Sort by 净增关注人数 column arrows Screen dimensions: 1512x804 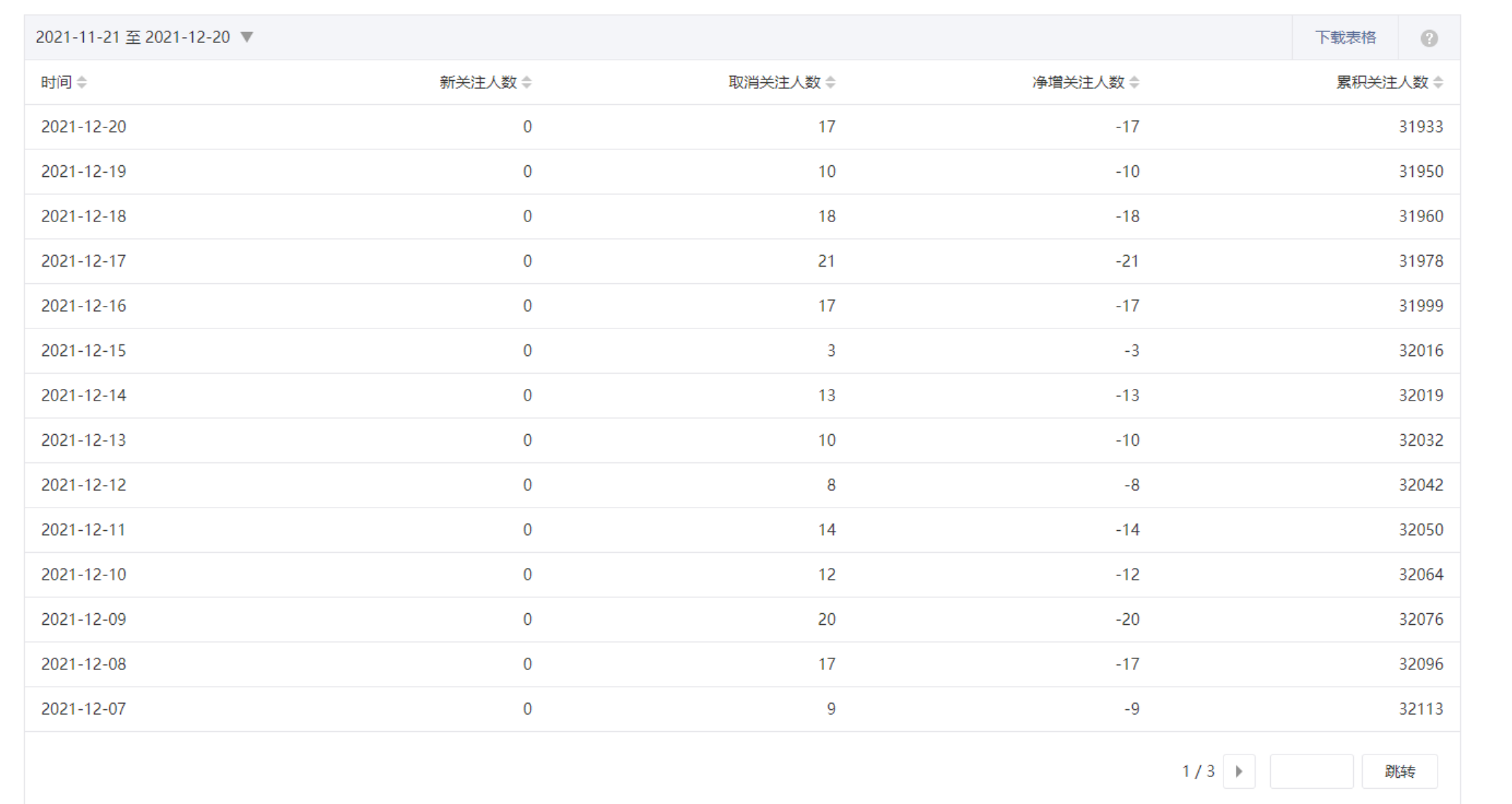click(x=1135, y=82)
